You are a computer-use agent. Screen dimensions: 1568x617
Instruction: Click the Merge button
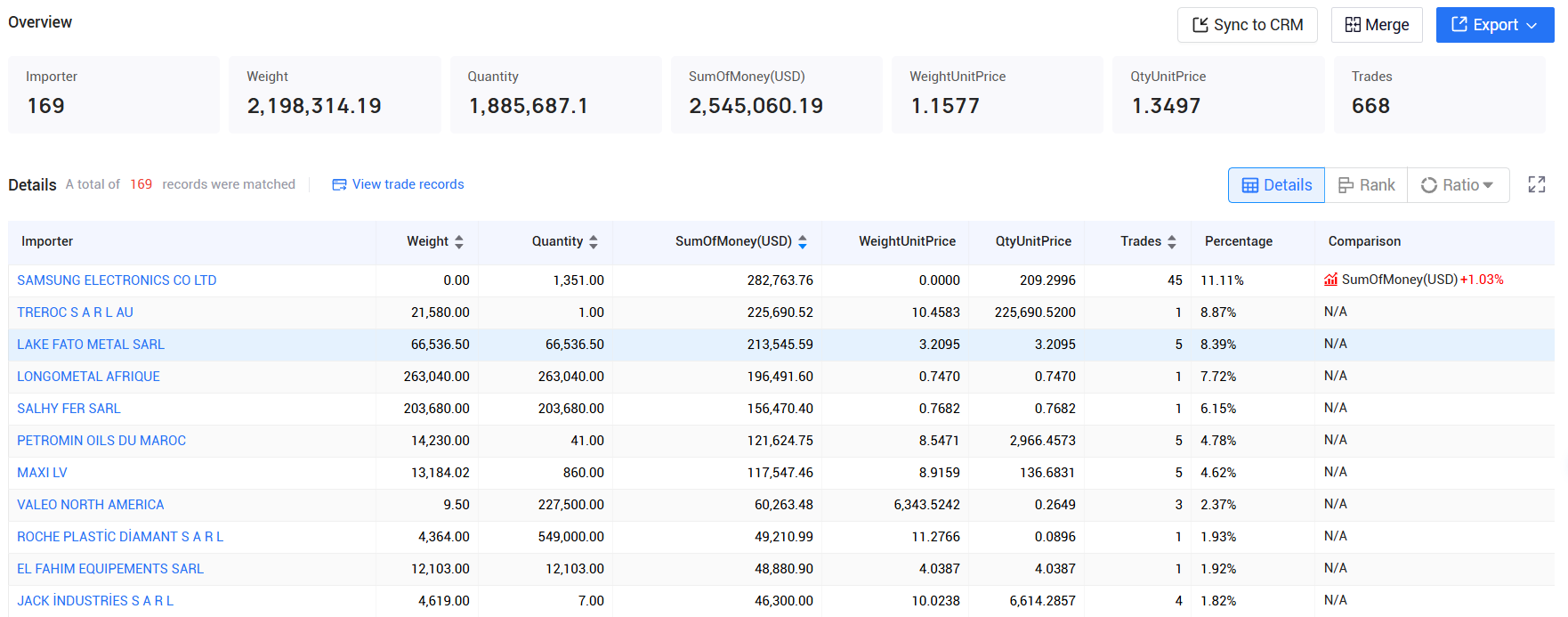coord(1377,25)
